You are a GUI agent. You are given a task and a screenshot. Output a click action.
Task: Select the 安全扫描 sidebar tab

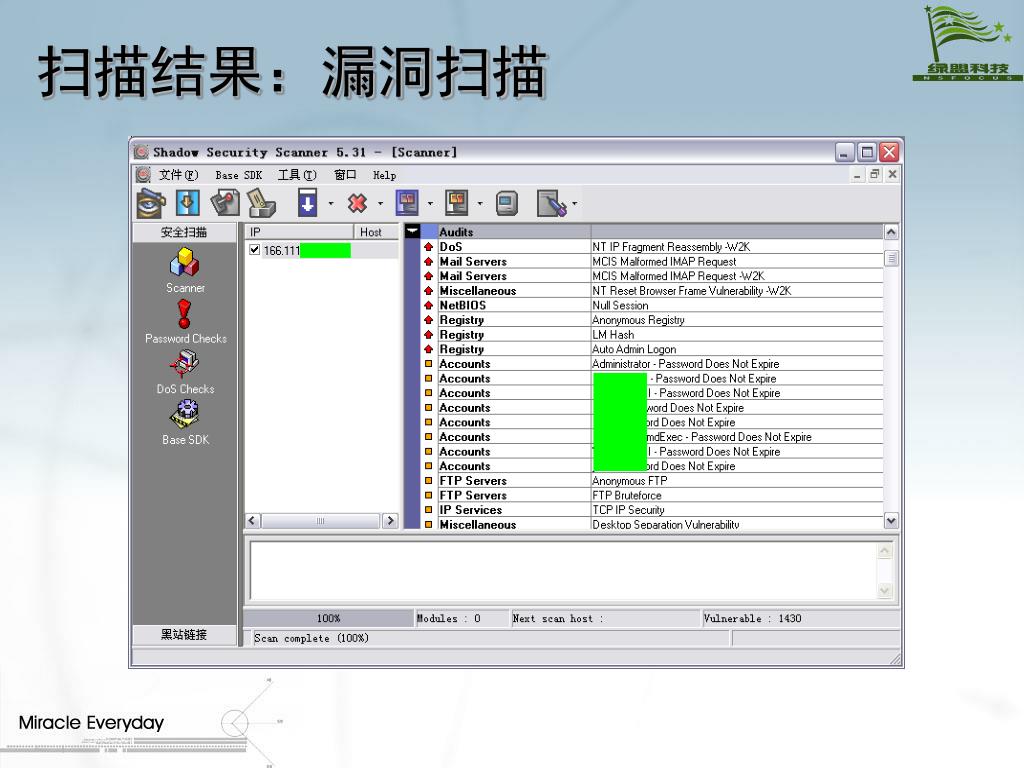coord(184,232)
